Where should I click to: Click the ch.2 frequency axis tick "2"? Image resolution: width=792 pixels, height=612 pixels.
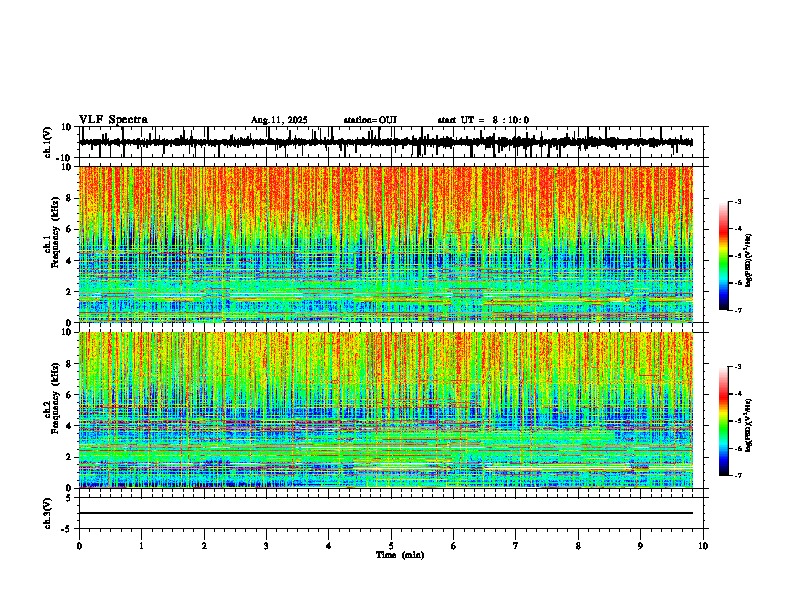70,457
